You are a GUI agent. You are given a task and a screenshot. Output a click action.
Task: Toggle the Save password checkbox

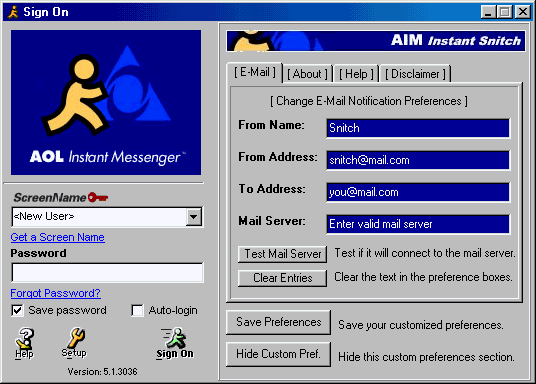17,310
